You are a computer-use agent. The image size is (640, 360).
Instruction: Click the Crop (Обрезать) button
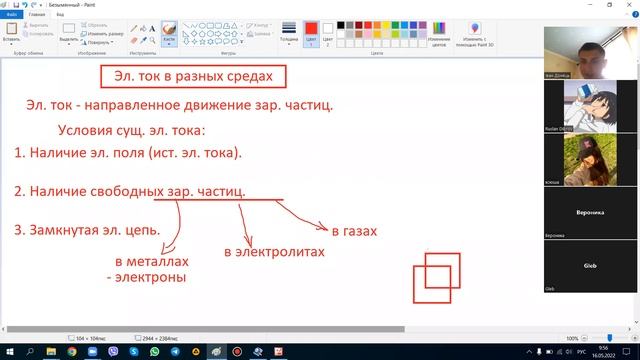point(94,25)
